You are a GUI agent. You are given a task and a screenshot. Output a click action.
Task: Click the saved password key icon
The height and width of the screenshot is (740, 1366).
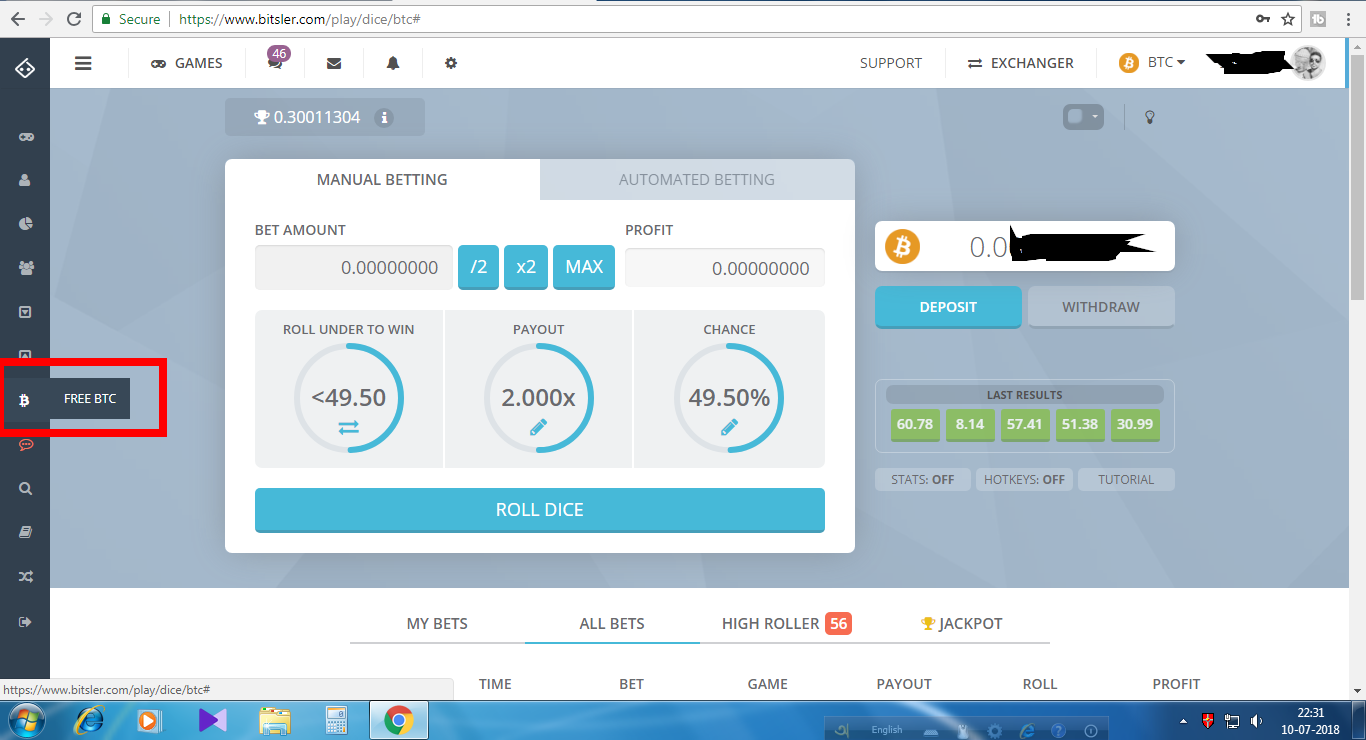1264,19
